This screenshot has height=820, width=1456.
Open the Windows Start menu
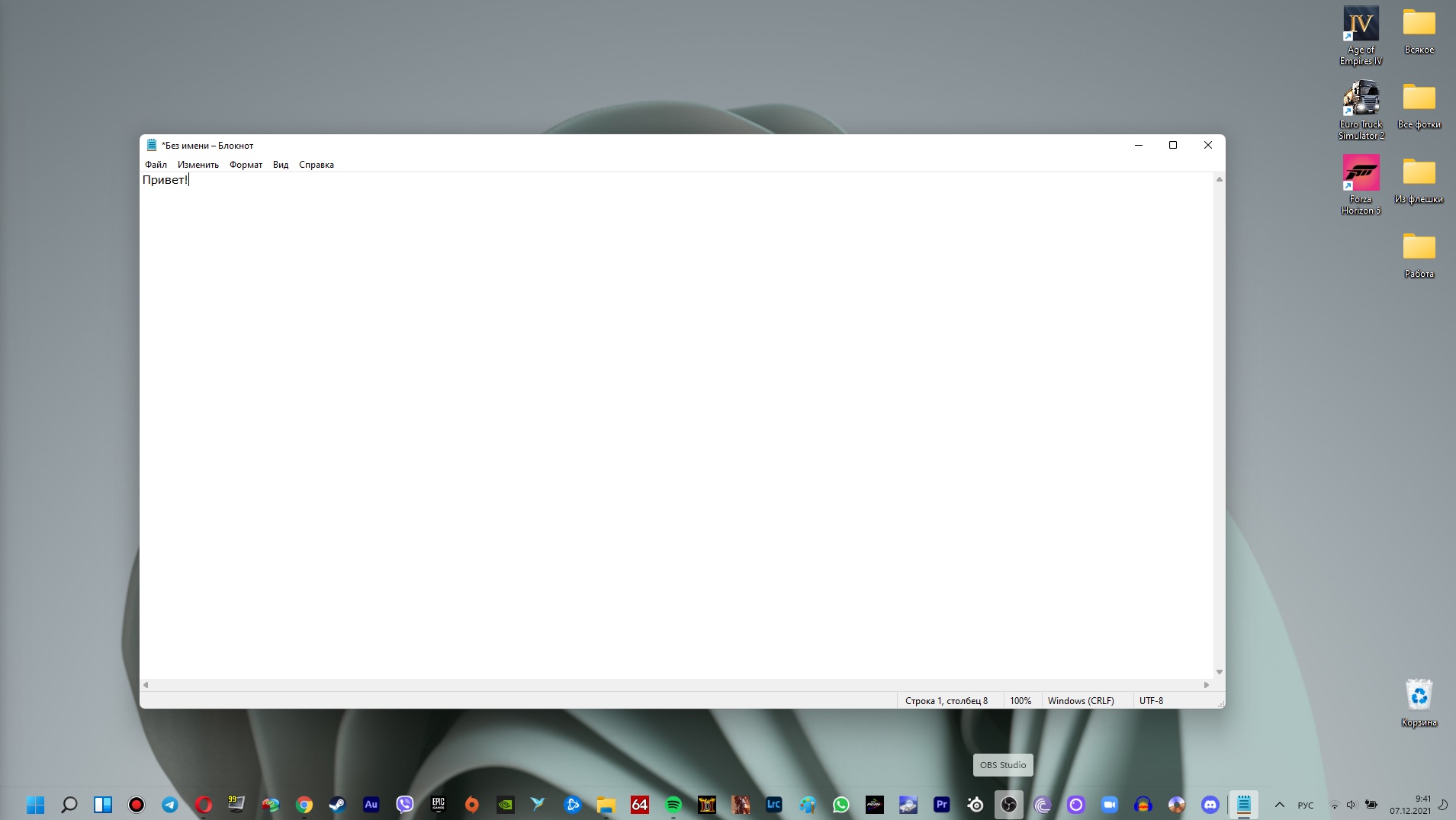35,805
